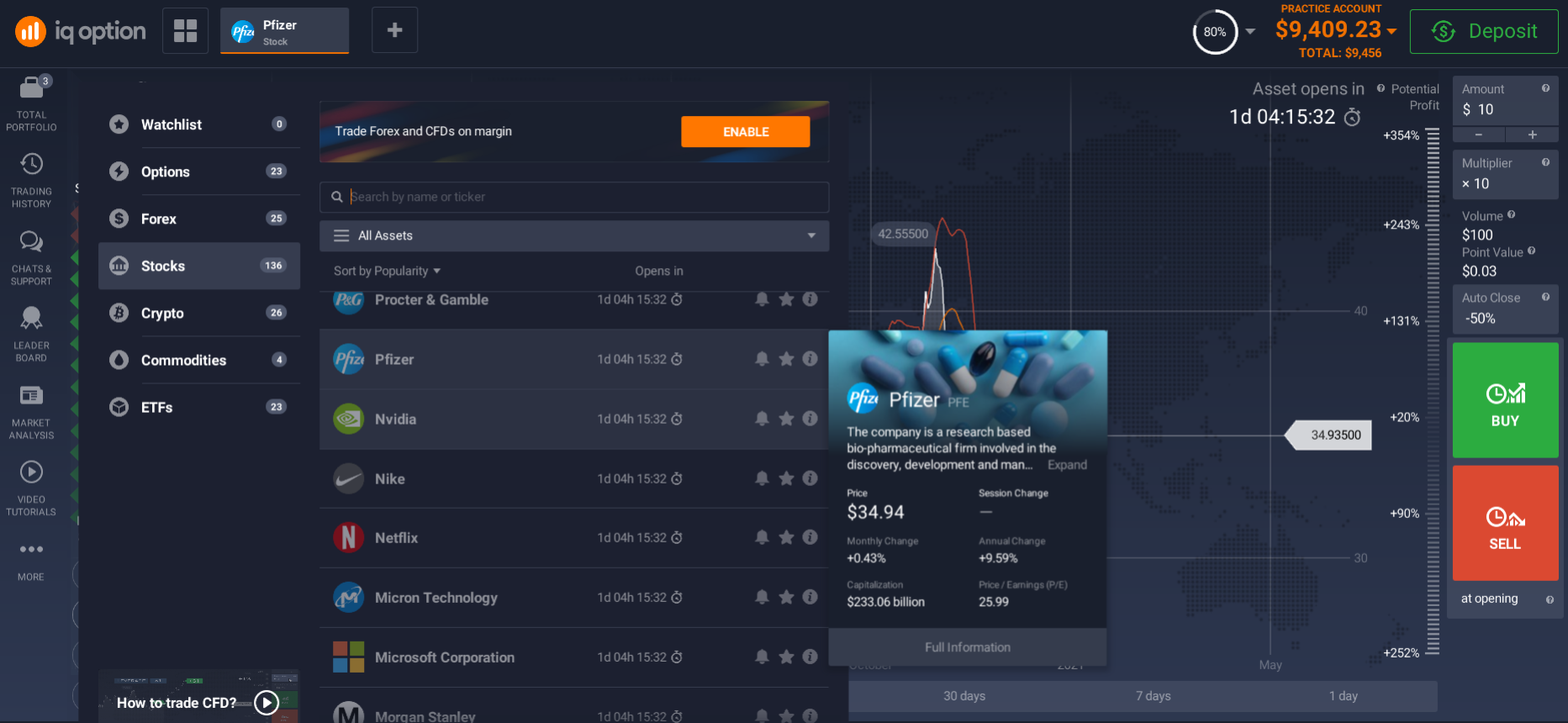Open Trading History in the sidebar

coord(32,180)
